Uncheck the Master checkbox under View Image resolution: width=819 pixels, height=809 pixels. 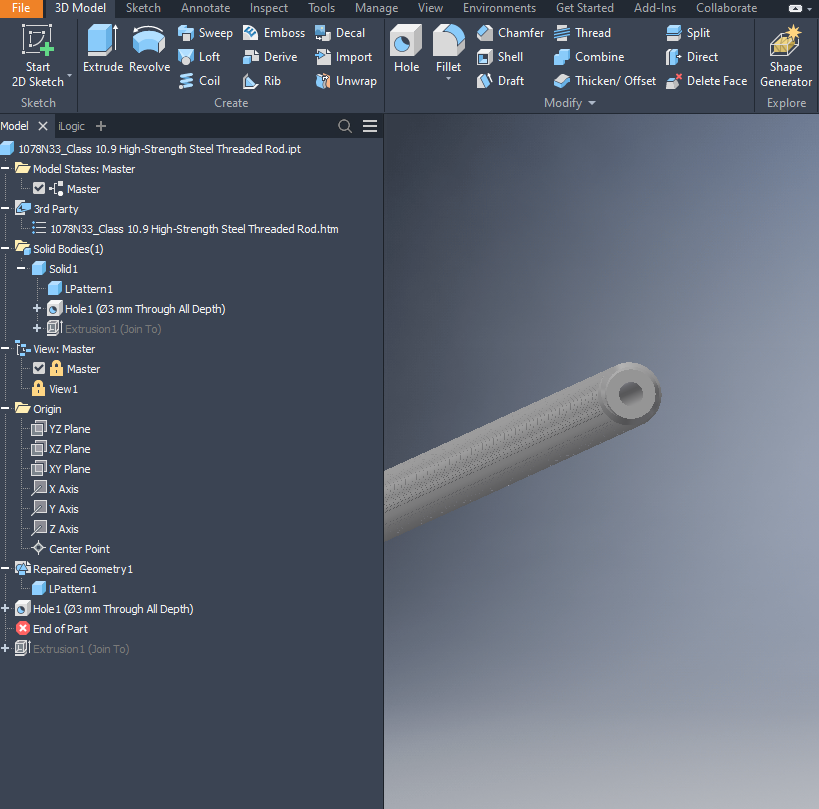click(x=40, y=368)
